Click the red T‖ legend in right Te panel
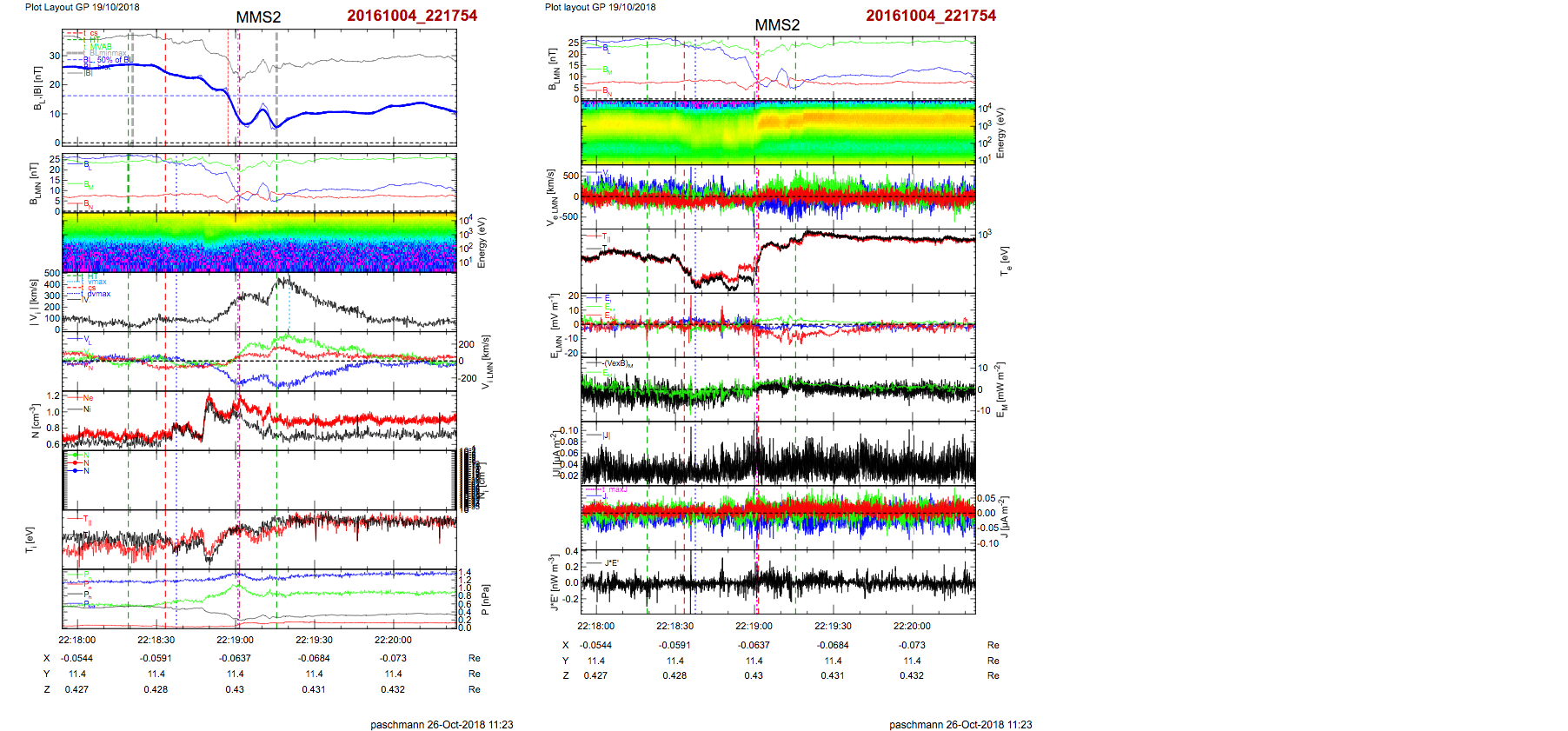The height and width of the screenshot is (731, 1568). pos(606,236)
